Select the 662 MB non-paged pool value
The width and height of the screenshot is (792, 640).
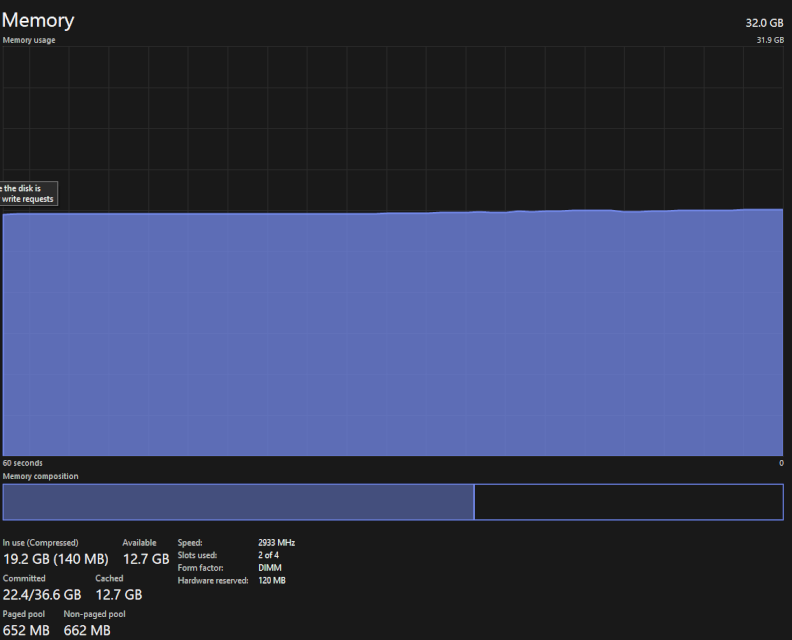[87, 630]
